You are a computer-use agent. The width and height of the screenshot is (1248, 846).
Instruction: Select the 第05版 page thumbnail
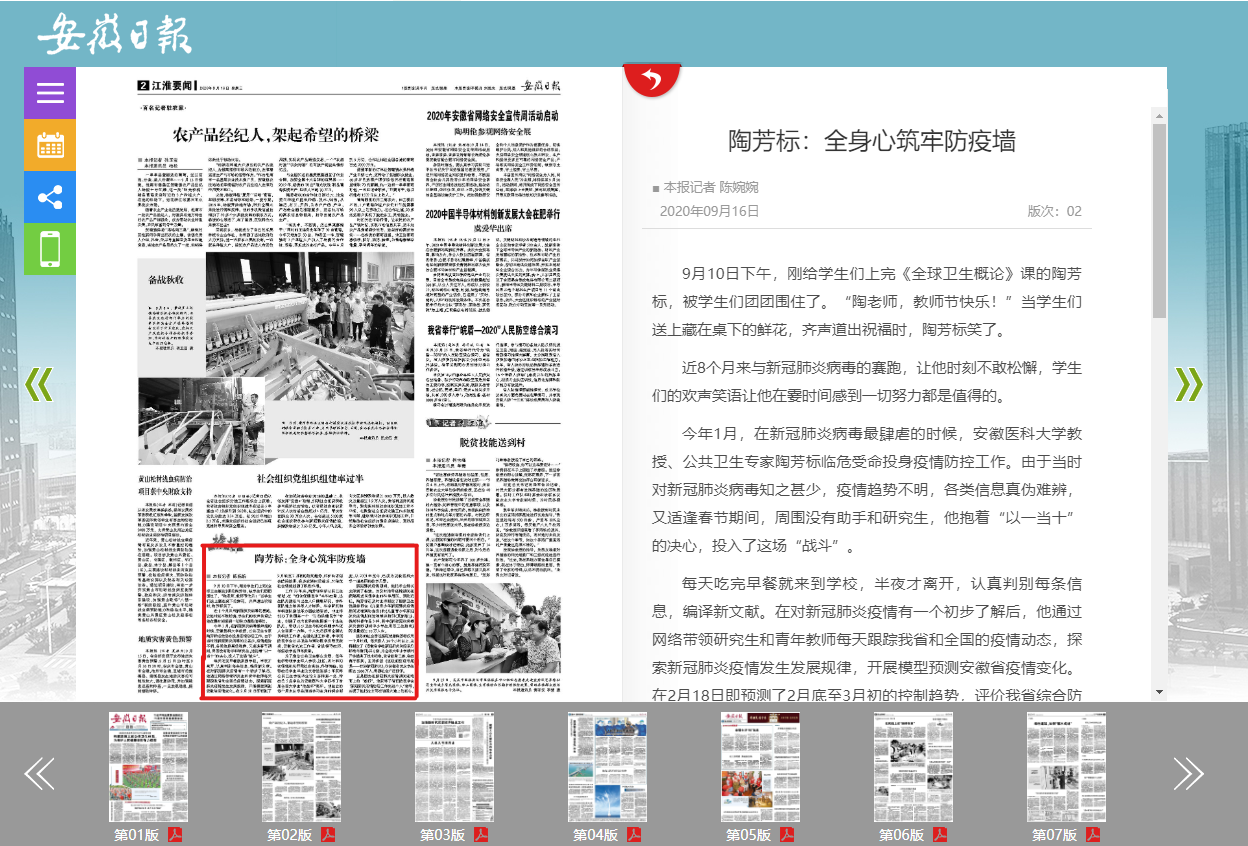[x=760, y=767]
